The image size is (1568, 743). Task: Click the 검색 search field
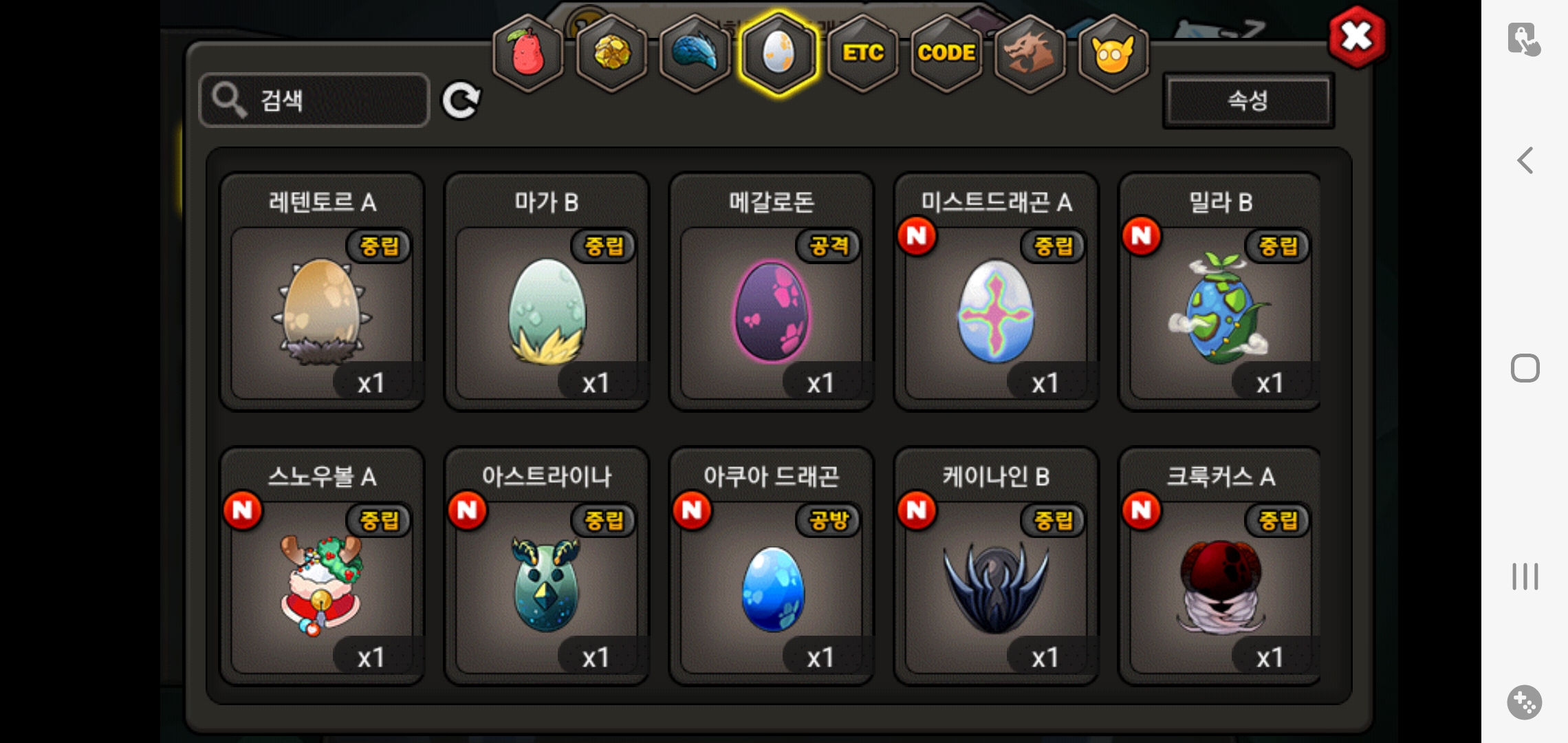click(x=314, y=100)
